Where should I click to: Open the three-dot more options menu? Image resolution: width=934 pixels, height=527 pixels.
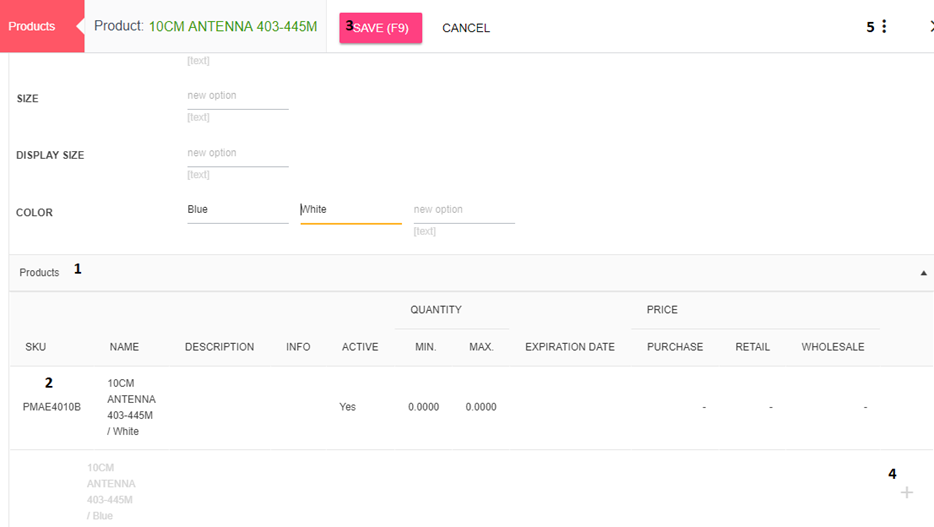pos(884,27)
